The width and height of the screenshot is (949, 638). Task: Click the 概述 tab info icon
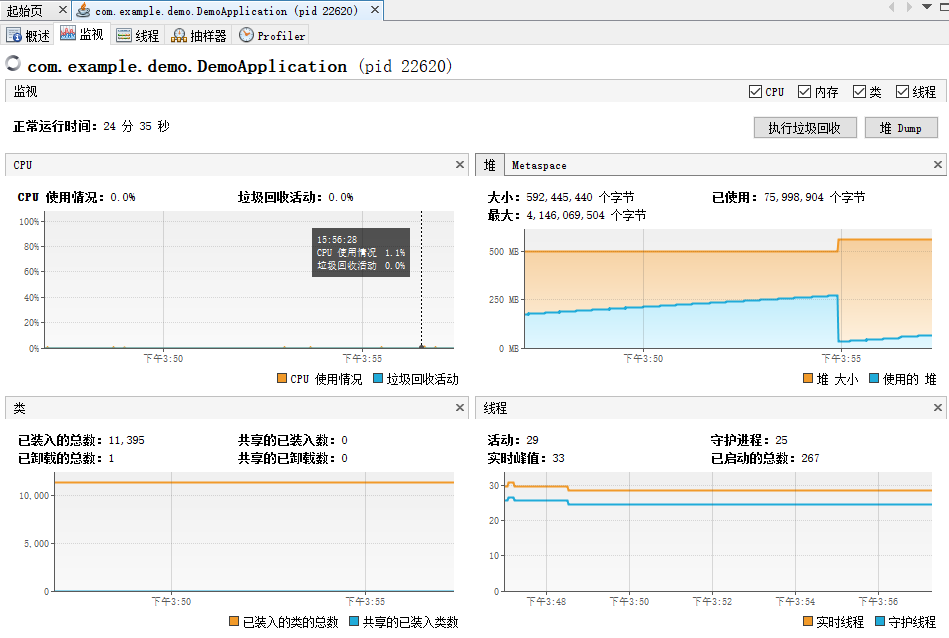[14, 36]
